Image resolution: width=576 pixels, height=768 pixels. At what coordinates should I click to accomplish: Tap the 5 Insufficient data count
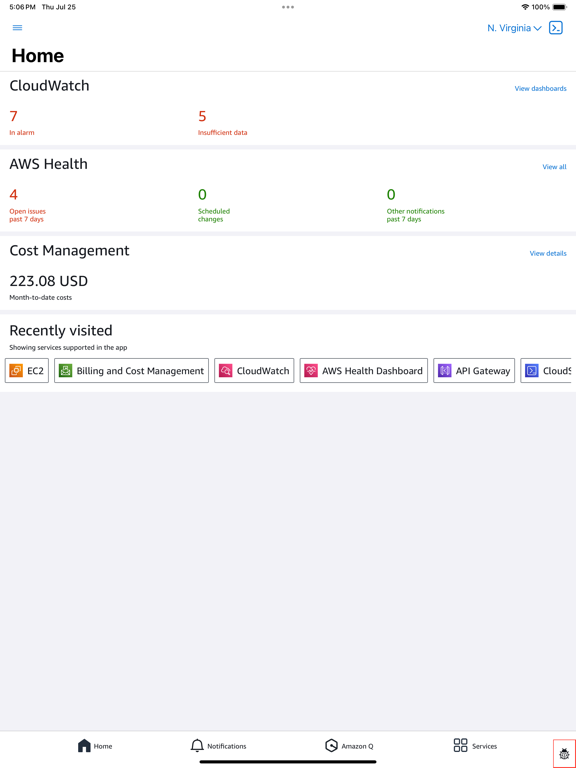(222, 122)
